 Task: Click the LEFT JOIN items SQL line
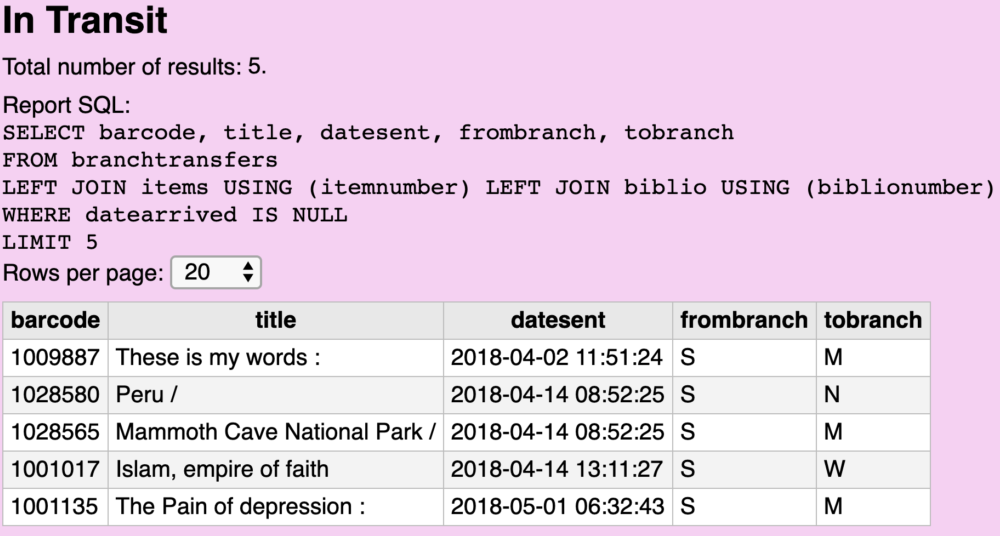[x=499, y=188]
